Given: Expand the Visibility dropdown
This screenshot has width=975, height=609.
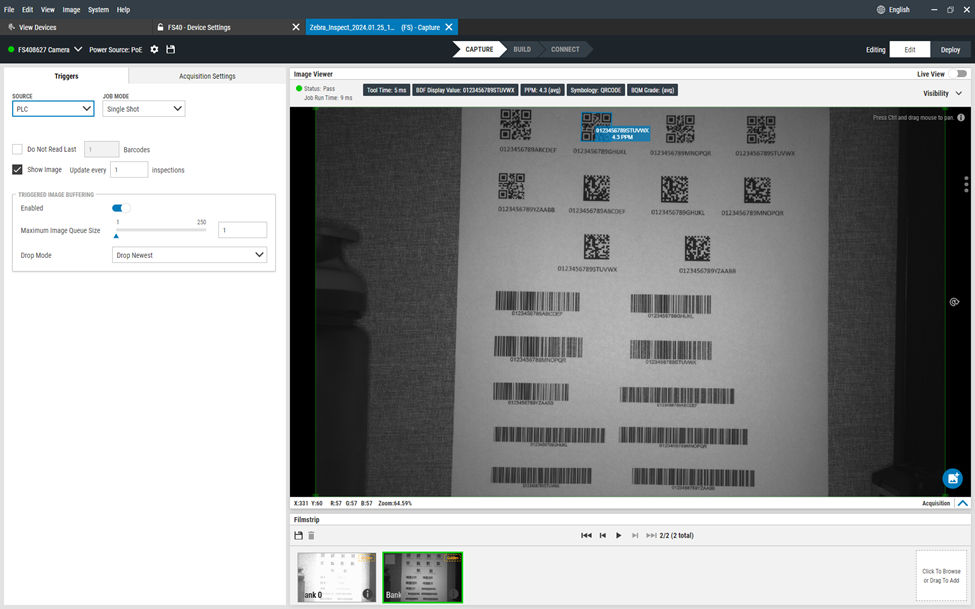Looking at the screenshot, I should click(x=942, y=93).
